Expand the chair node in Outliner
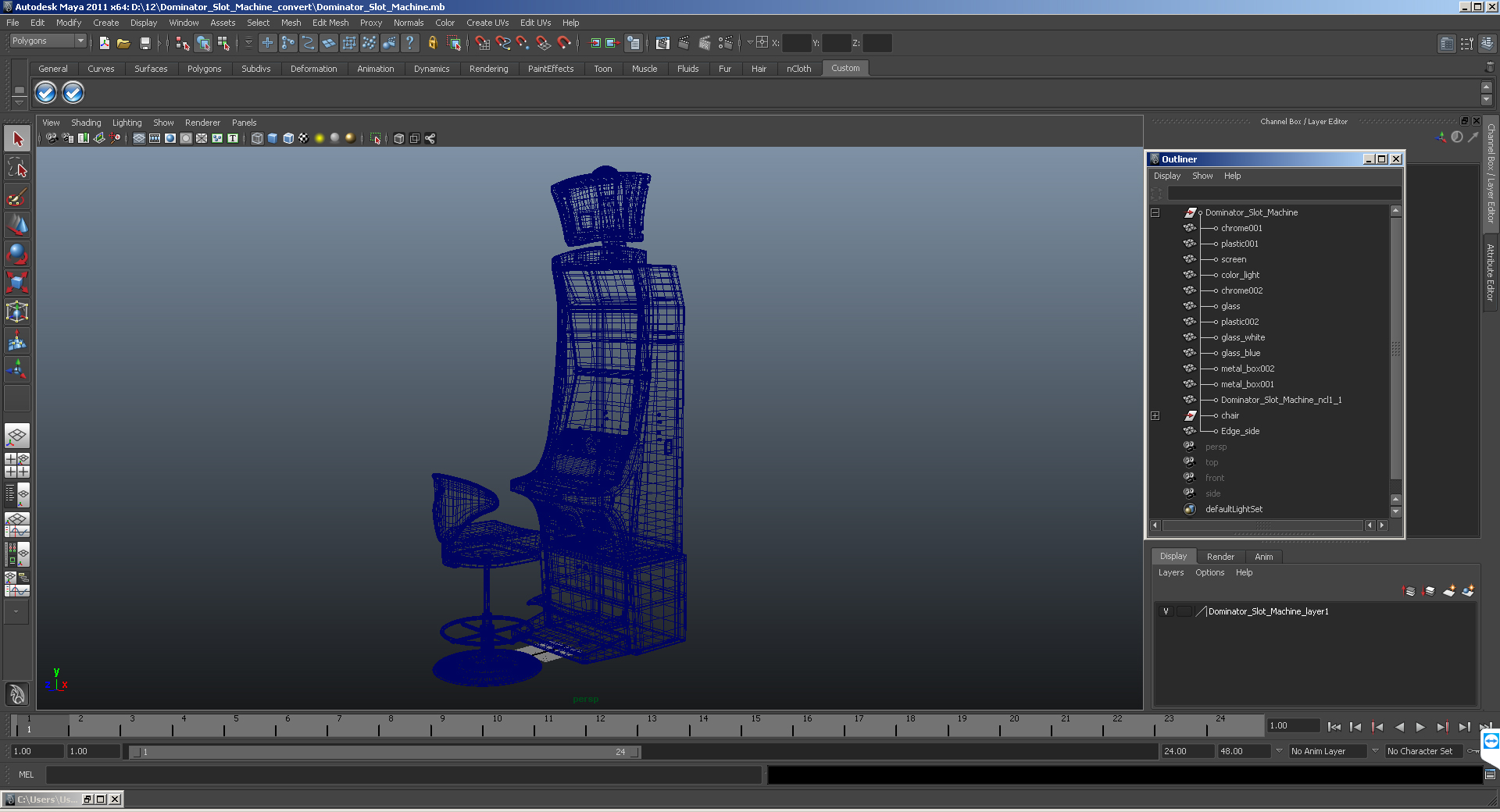The image size is (1500, 812). click(x=1155, y=415)
